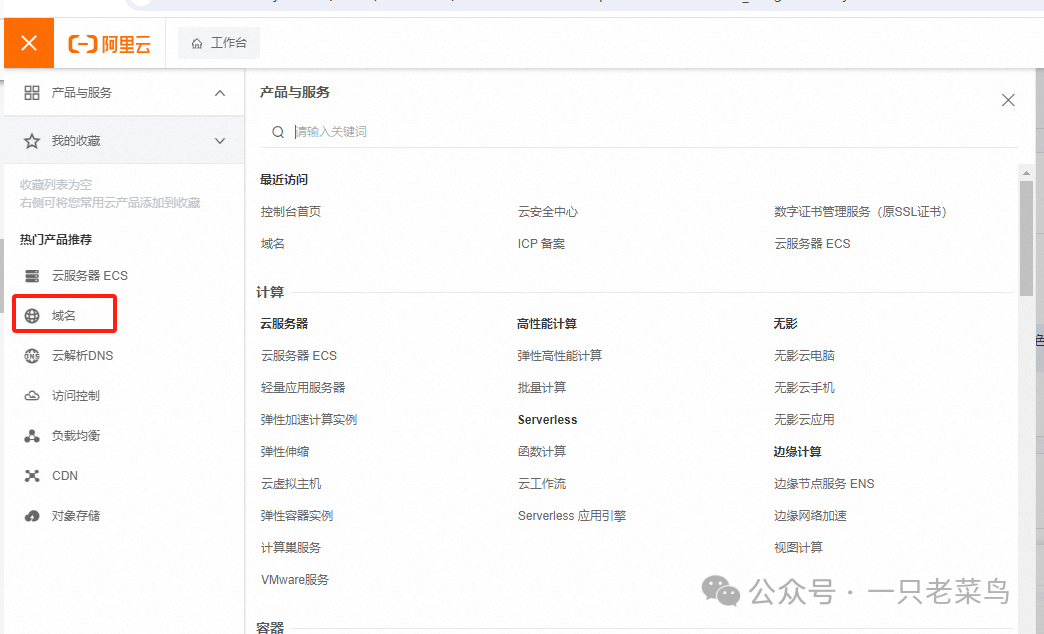
Task: Open the 工作台 home button
Action: coord(218,43)
